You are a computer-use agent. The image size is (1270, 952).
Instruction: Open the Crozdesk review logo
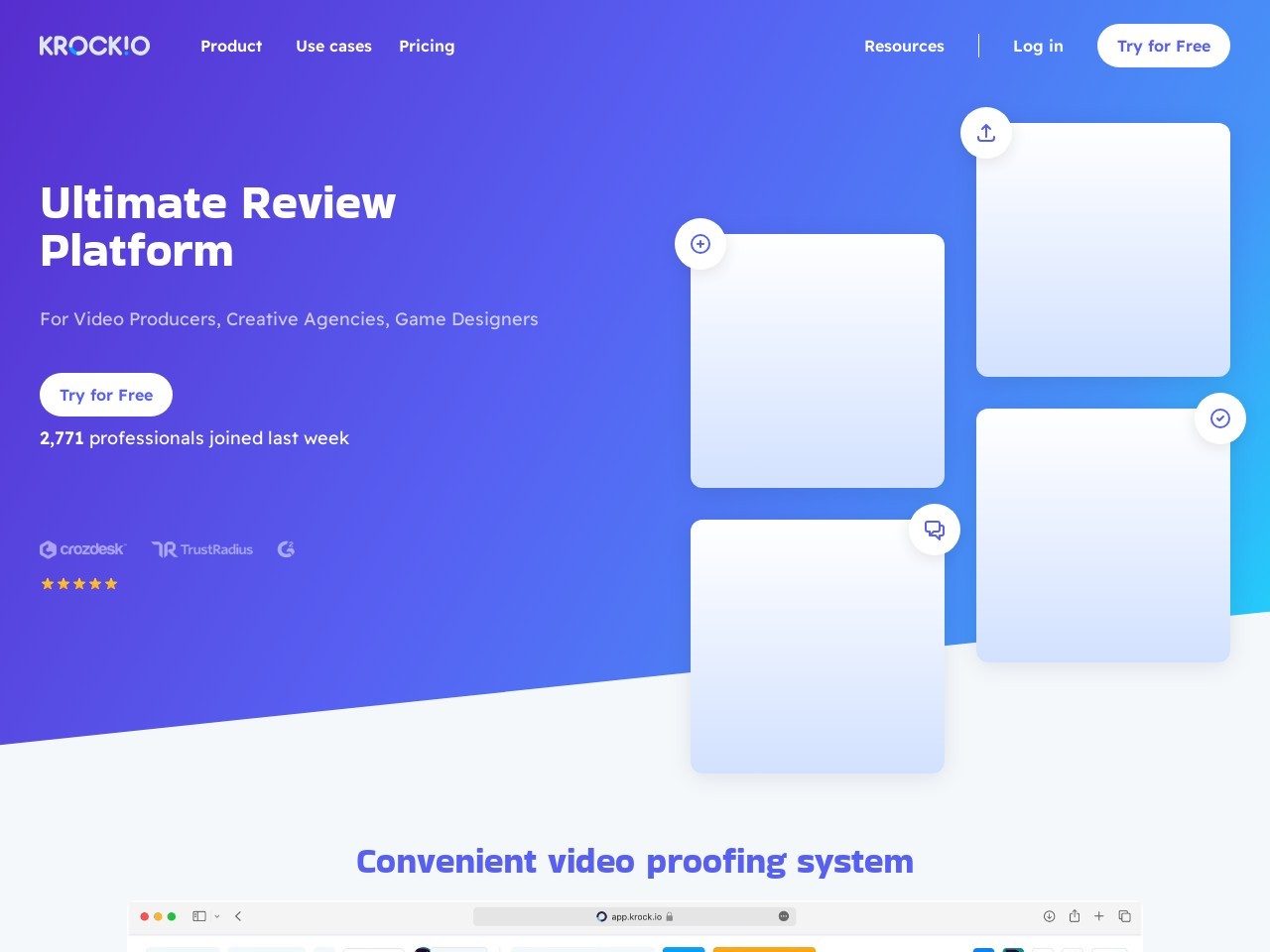(x=82, y=549)
